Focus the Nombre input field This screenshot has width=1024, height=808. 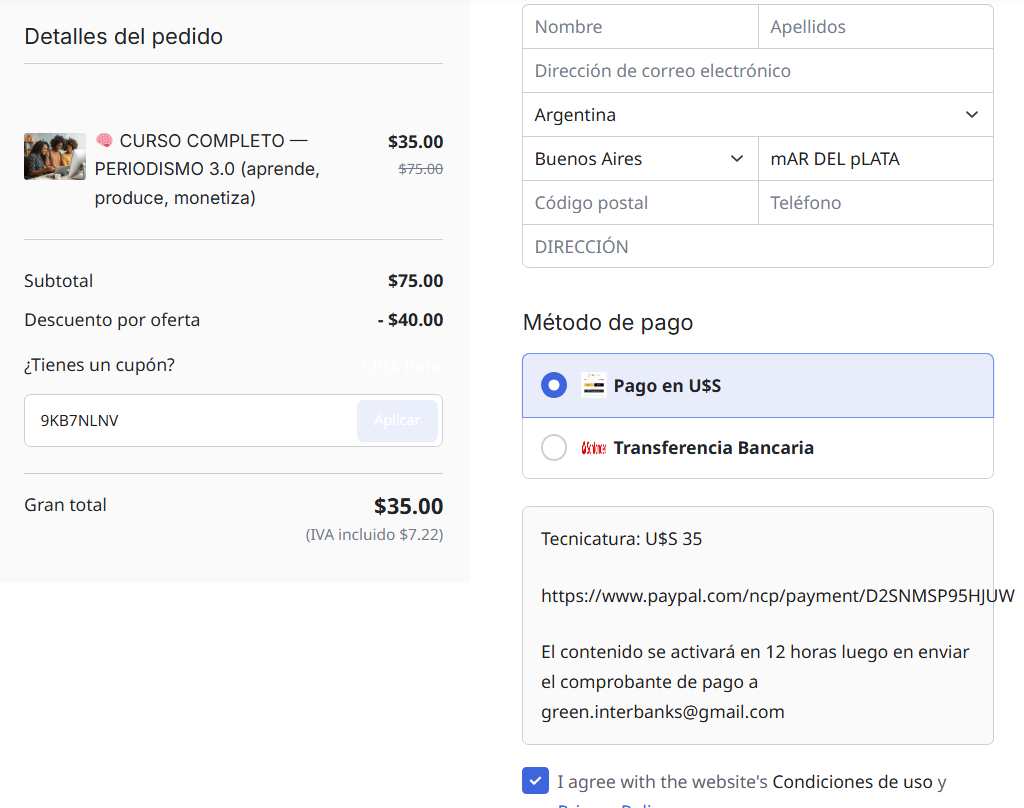point(640,27)
